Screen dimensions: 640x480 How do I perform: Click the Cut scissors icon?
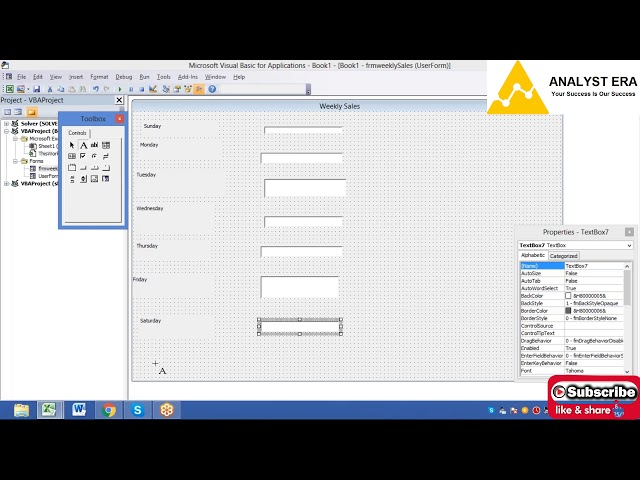click(50, 89)
